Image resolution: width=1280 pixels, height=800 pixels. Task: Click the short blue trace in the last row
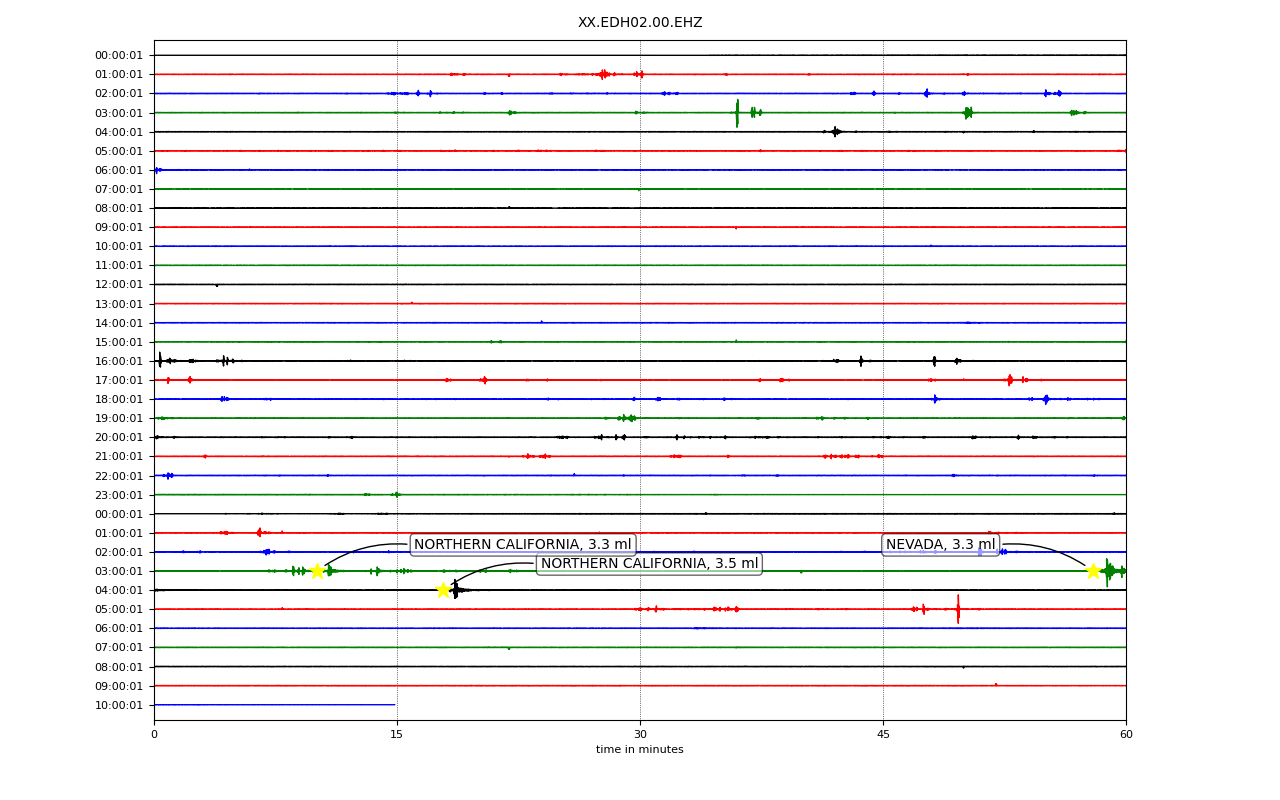pyautogui.click(x=275, y=705)
